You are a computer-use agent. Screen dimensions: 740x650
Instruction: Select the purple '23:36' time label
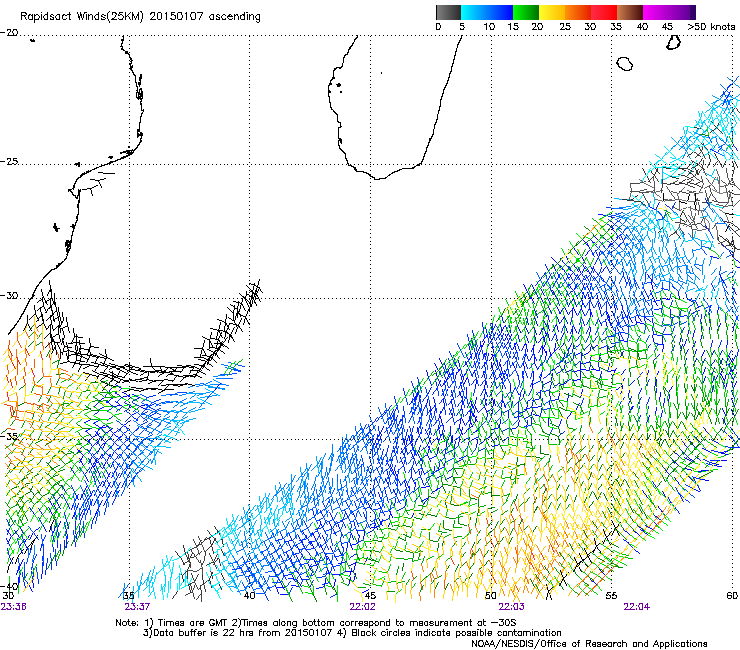pos(13,607)
